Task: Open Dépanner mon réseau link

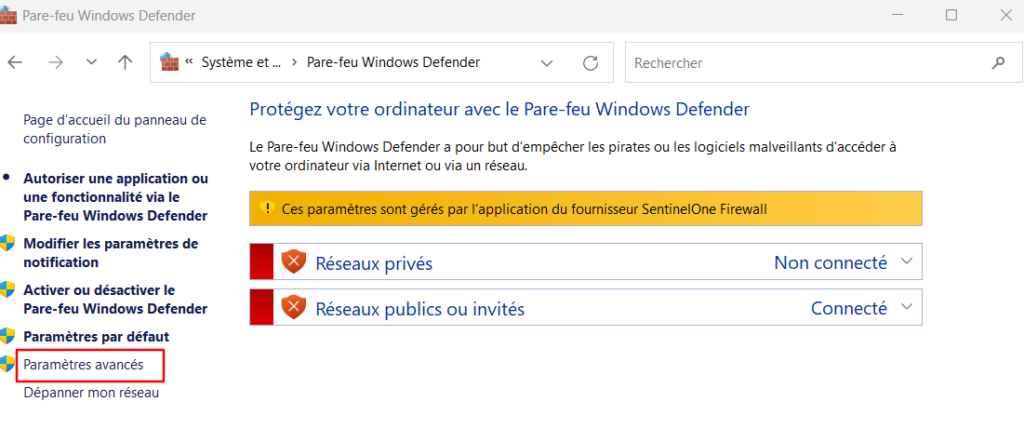Action: [91, 392]
